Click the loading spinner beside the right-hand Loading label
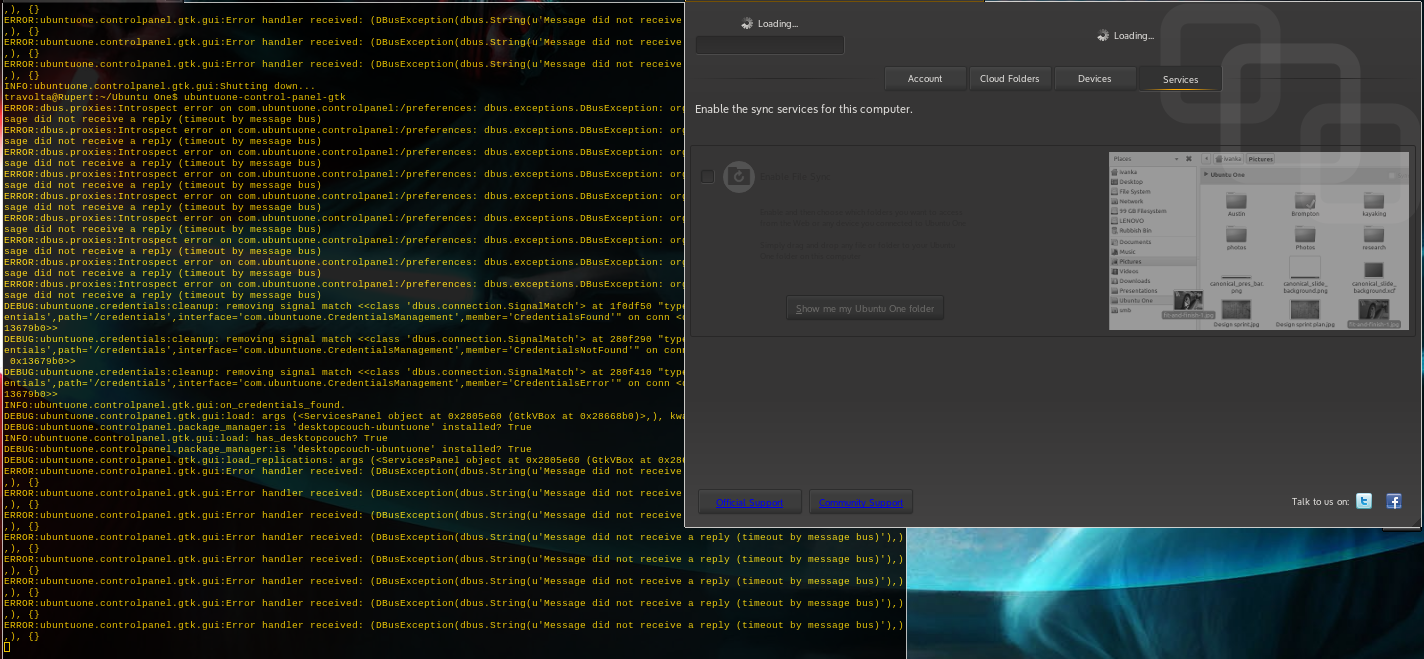1424x659 pixels. coord(1103,35)
